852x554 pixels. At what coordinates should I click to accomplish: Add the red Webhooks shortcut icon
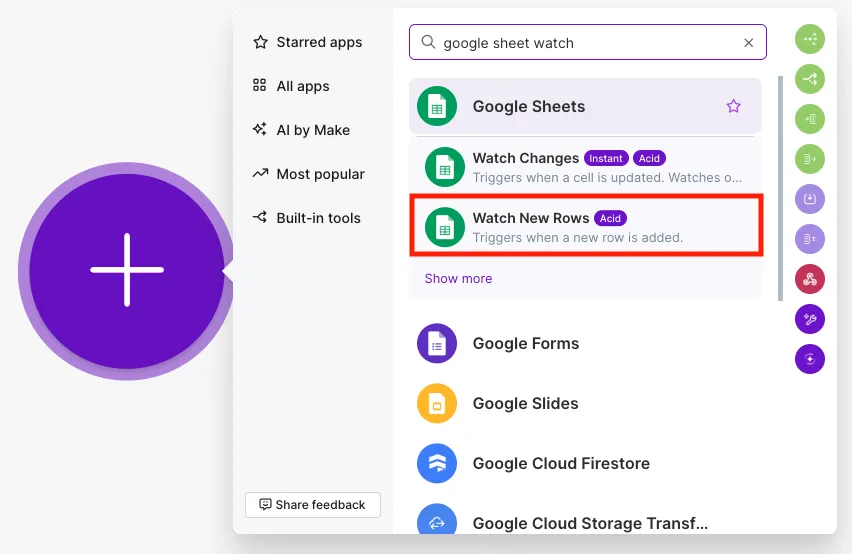click(810, 279)
